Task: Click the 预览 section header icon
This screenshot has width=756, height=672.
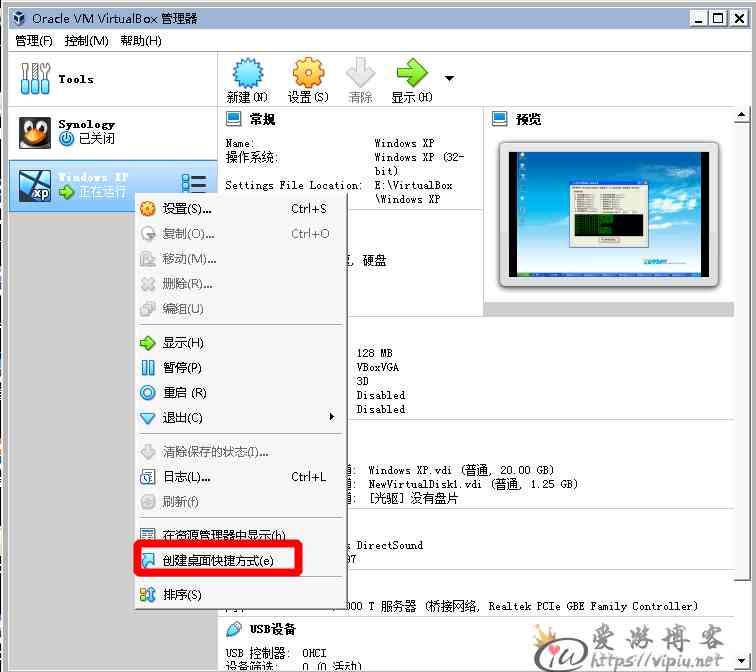Action: click(500, 119)
